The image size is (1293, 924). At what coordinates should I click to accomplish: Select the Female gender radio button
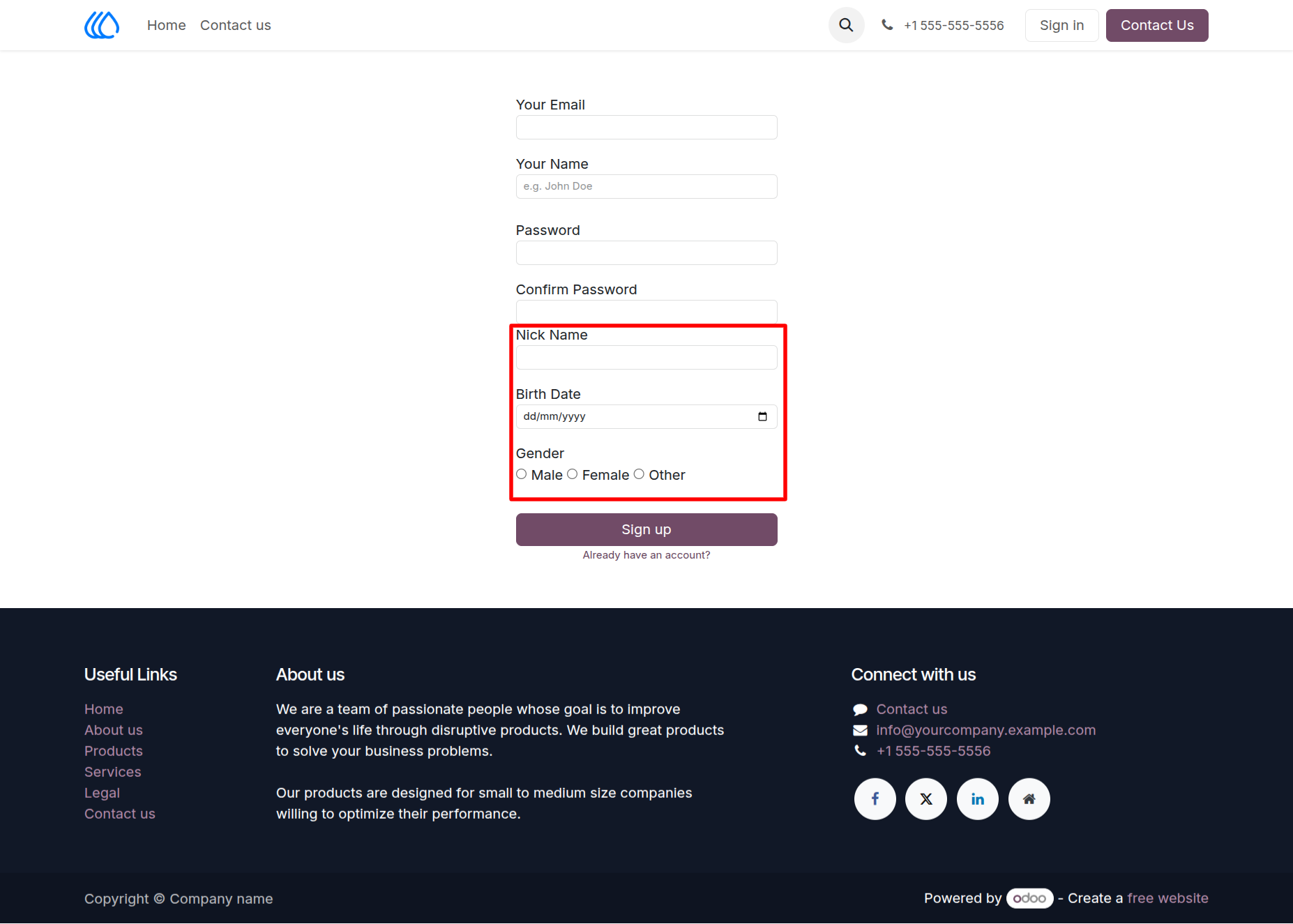573,474
